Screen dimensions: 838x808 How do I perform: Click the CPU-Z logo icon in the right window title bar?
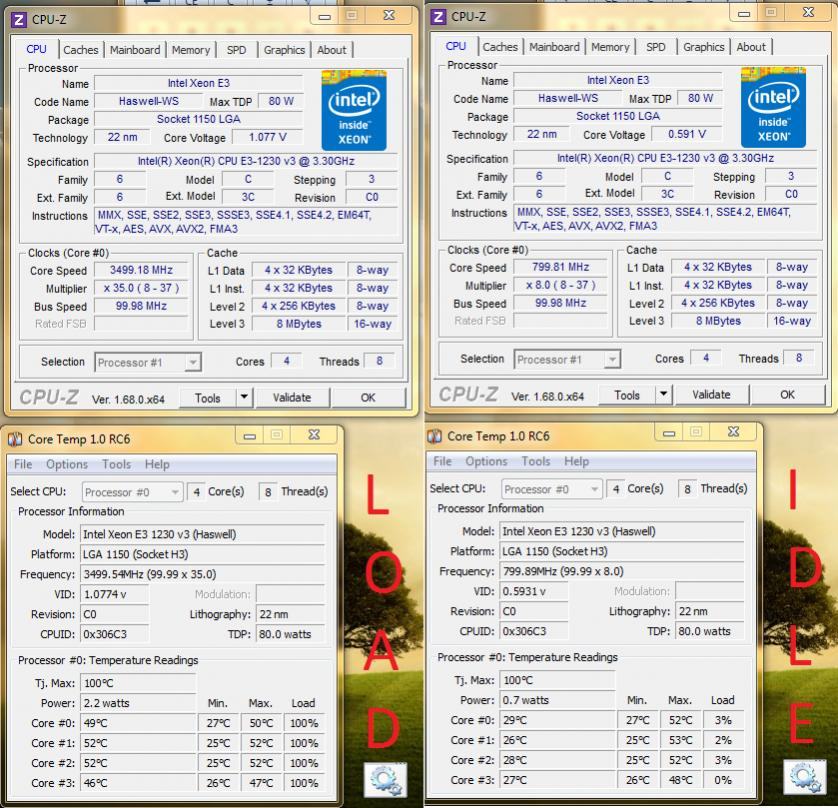pos(438,17)
